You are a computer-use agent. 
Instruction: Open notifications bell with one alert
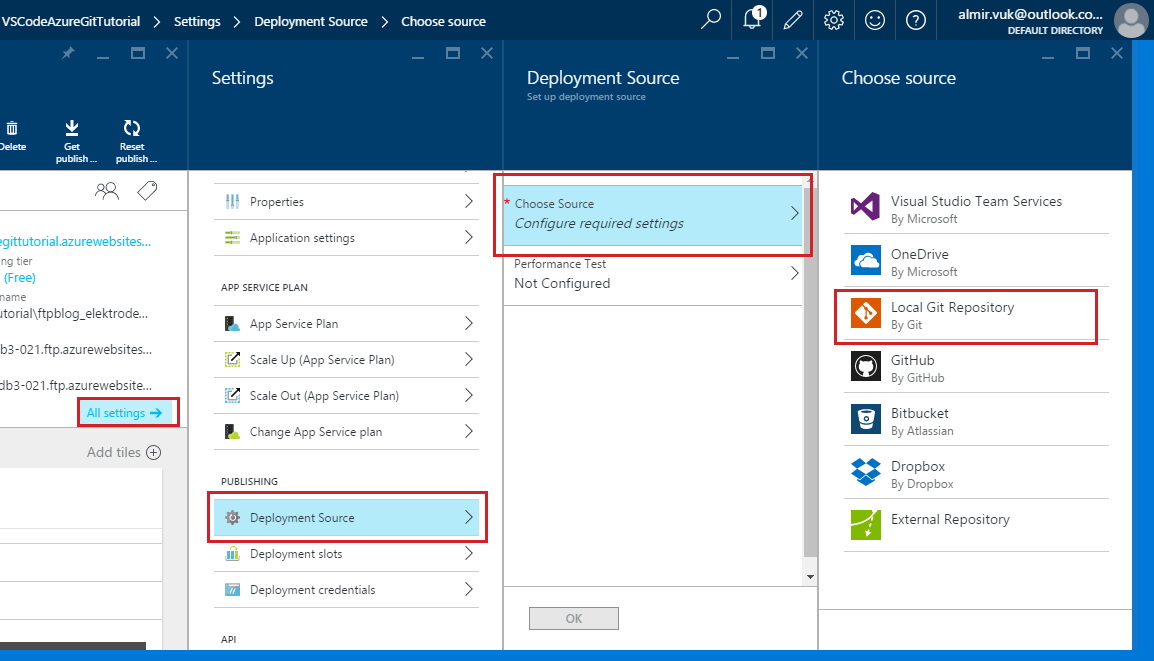[x=753, y=18]
